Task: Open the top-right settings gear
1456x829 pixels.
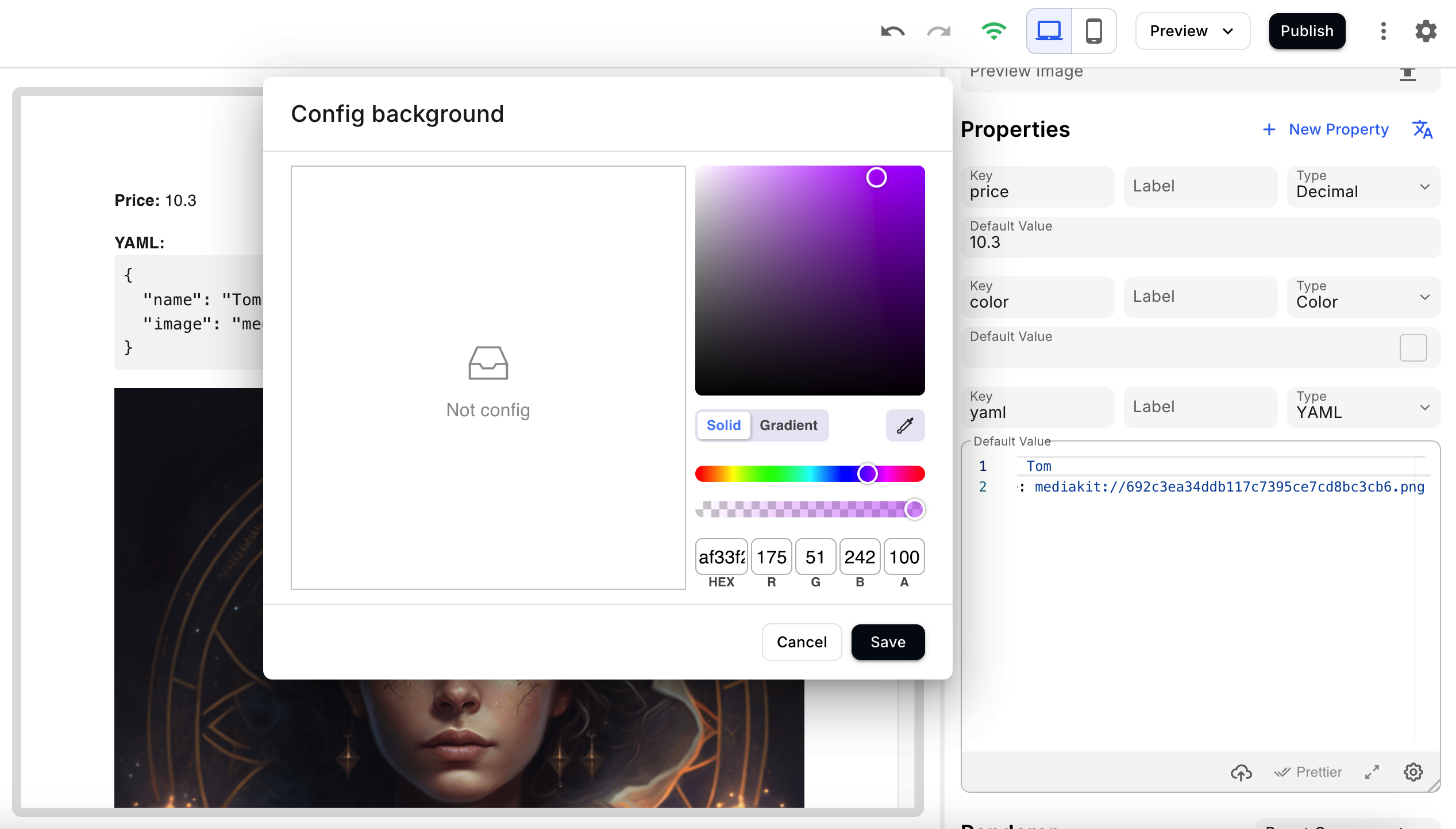Action: pos(1426,31)
